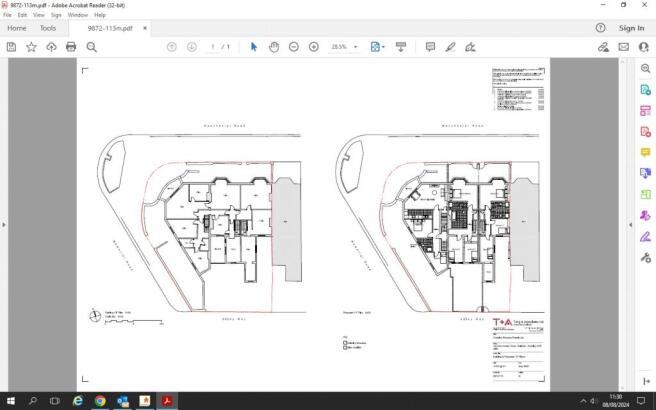Click the Zoom out minus icon
This screenshot has width=656, height=410.
click(x=294, y=47)
